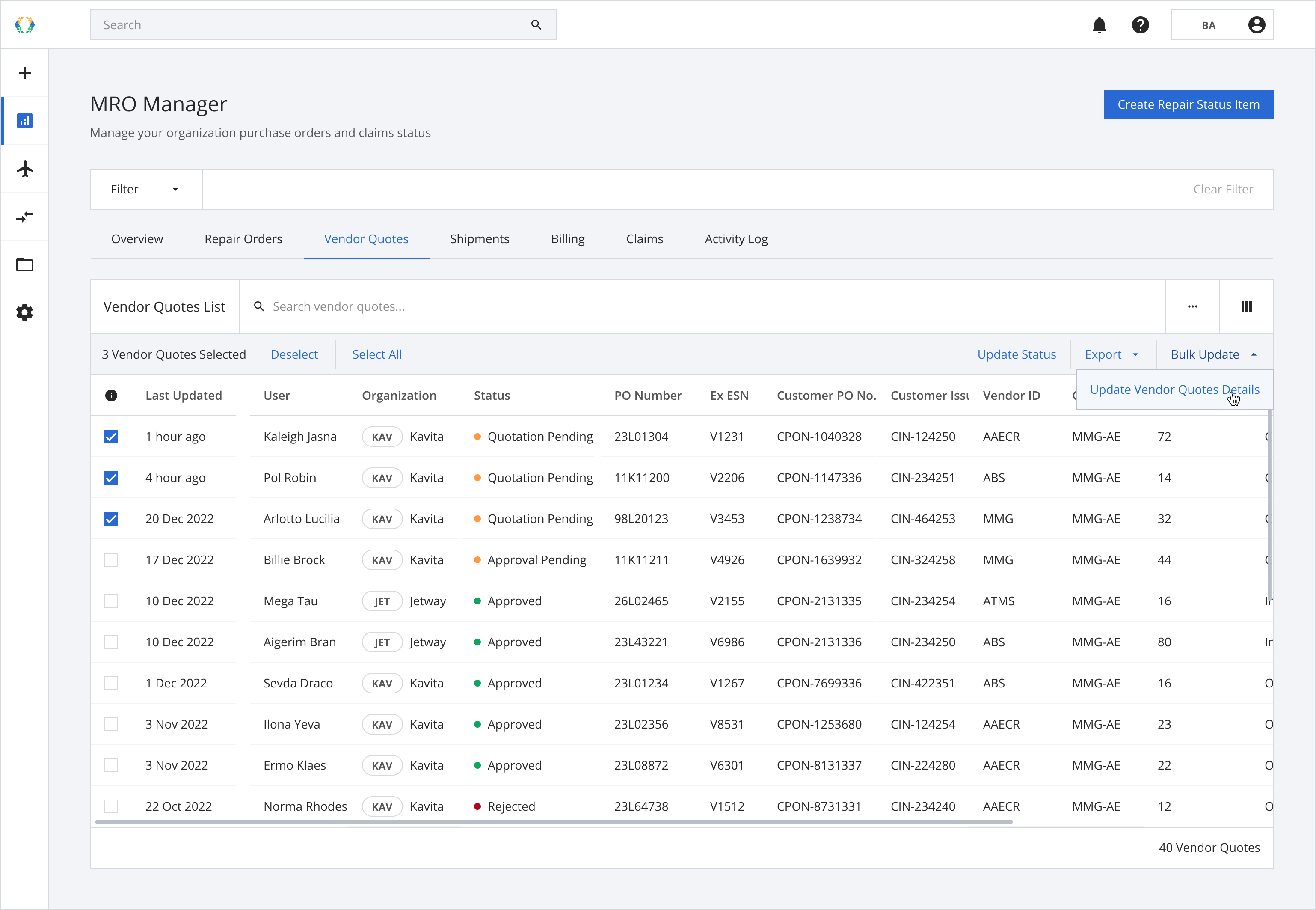Go to the Claims tab
This screenshot has height=910, width=1316.
(x=645, y=239)
